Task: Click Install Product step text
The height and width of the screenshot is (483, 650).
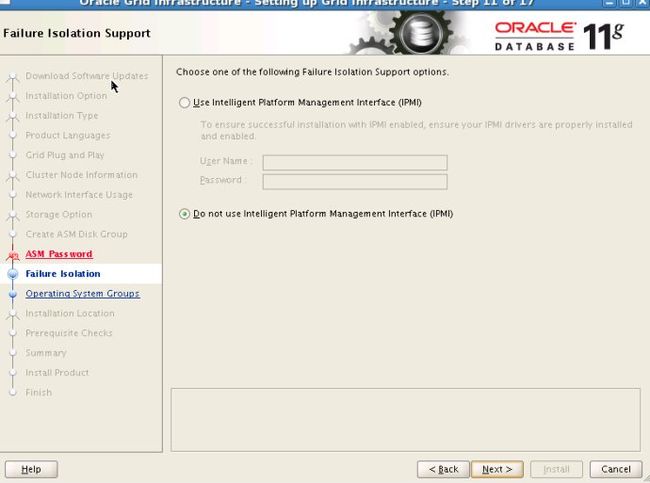Action: (x=57, y=373)
